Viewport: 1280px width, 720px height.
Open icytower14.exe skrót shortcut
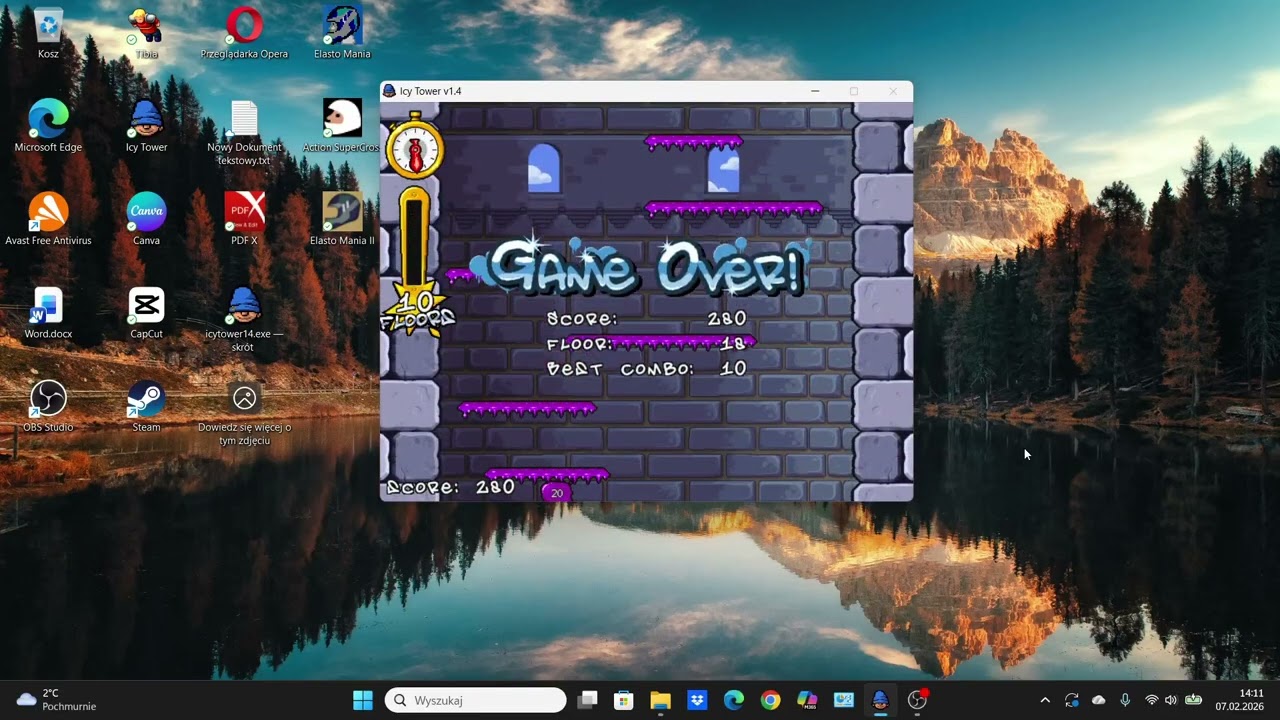tap(244, 320)
